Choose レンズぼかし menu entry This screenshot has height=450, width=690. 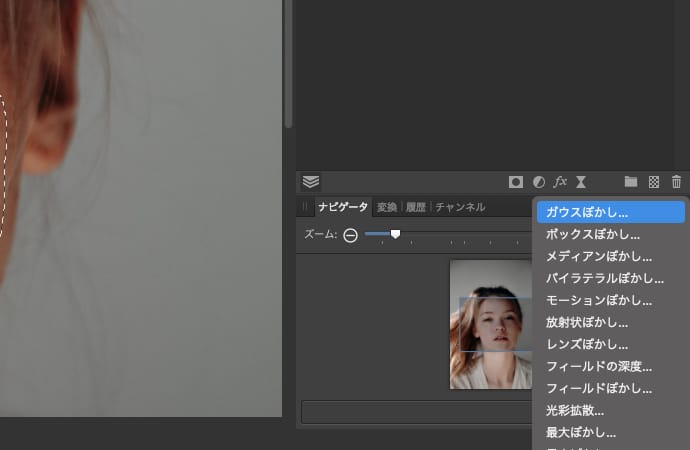[x=587, y=344]
